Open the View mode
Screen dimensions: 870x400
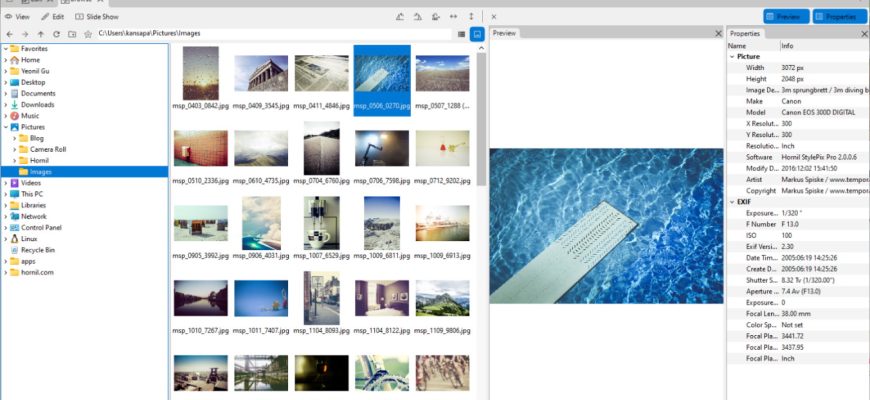coord(17,17)
